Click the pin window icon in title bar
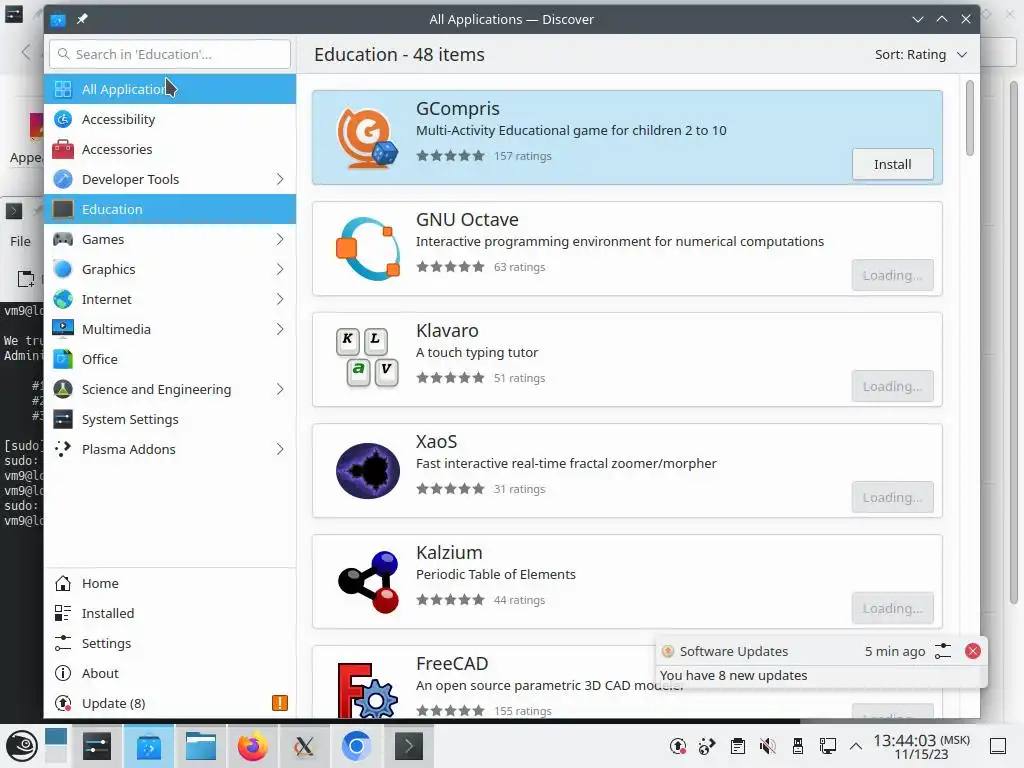The height and width of the screenshot is (768, 1024). [x=82, y=19]
